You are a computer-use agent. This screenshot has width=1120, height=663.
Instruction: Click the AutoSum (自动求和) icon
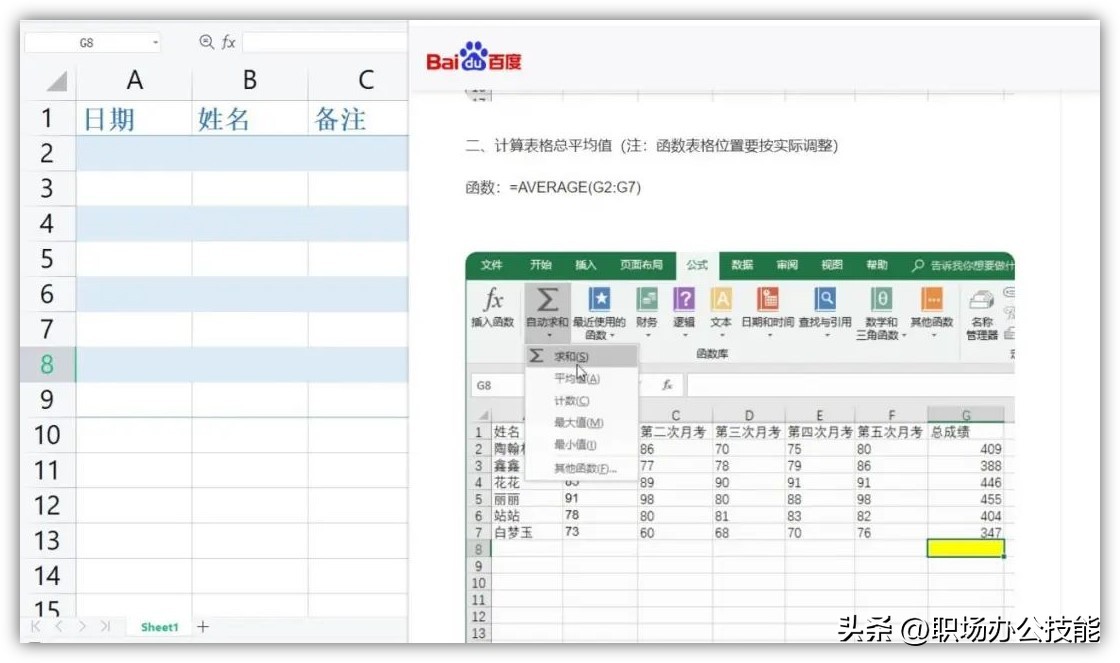pyautogui.click(x=548, y=300)
